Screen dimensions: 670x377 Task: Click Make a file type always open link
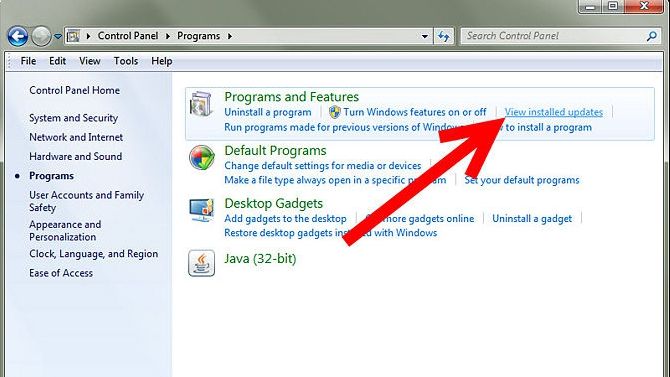[x=335, y=180]
